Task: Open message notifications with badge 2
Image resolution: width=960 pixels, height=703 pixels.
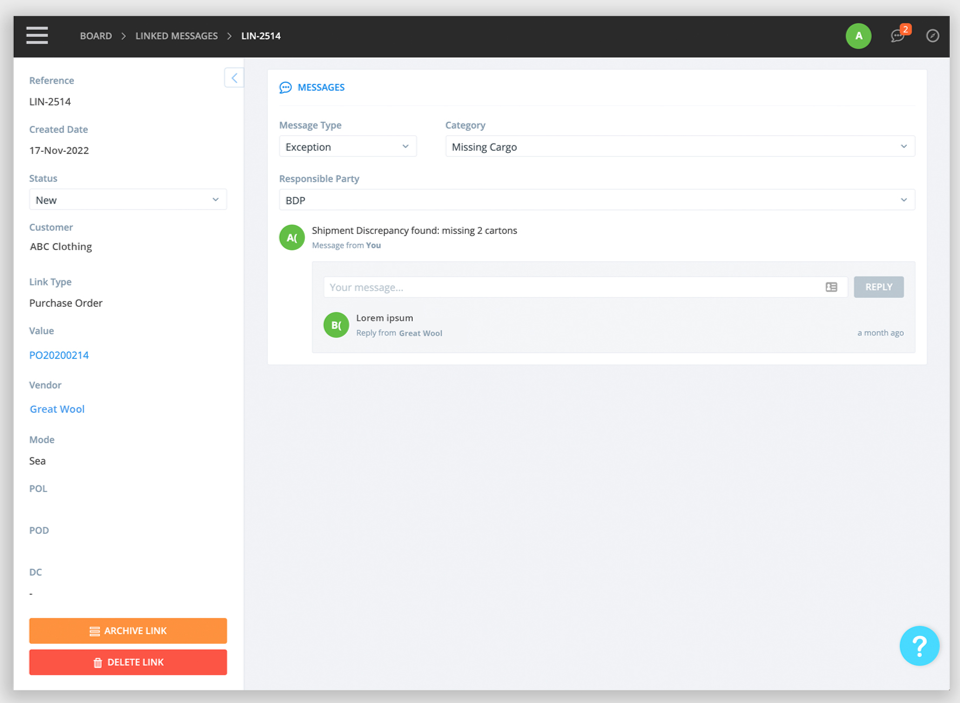Action: [900, 35]
